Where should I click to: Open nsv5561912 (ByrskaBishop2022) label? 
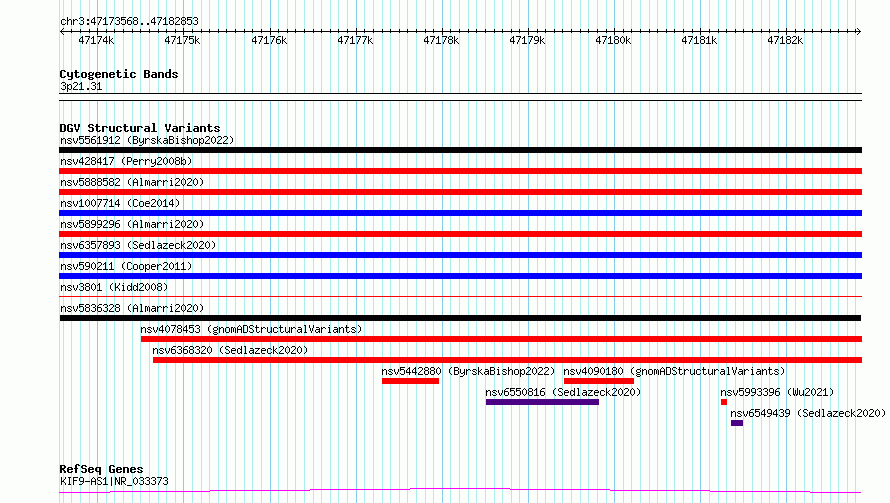(147, 140)
